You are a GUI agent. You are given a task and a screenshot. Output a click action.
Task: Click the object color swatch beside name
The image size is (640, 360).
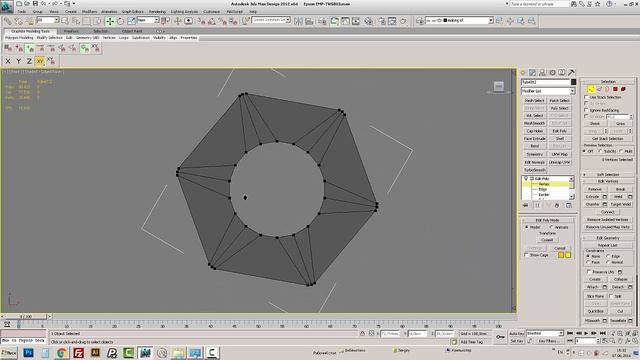pyautogui.click(x=573, y=82)
